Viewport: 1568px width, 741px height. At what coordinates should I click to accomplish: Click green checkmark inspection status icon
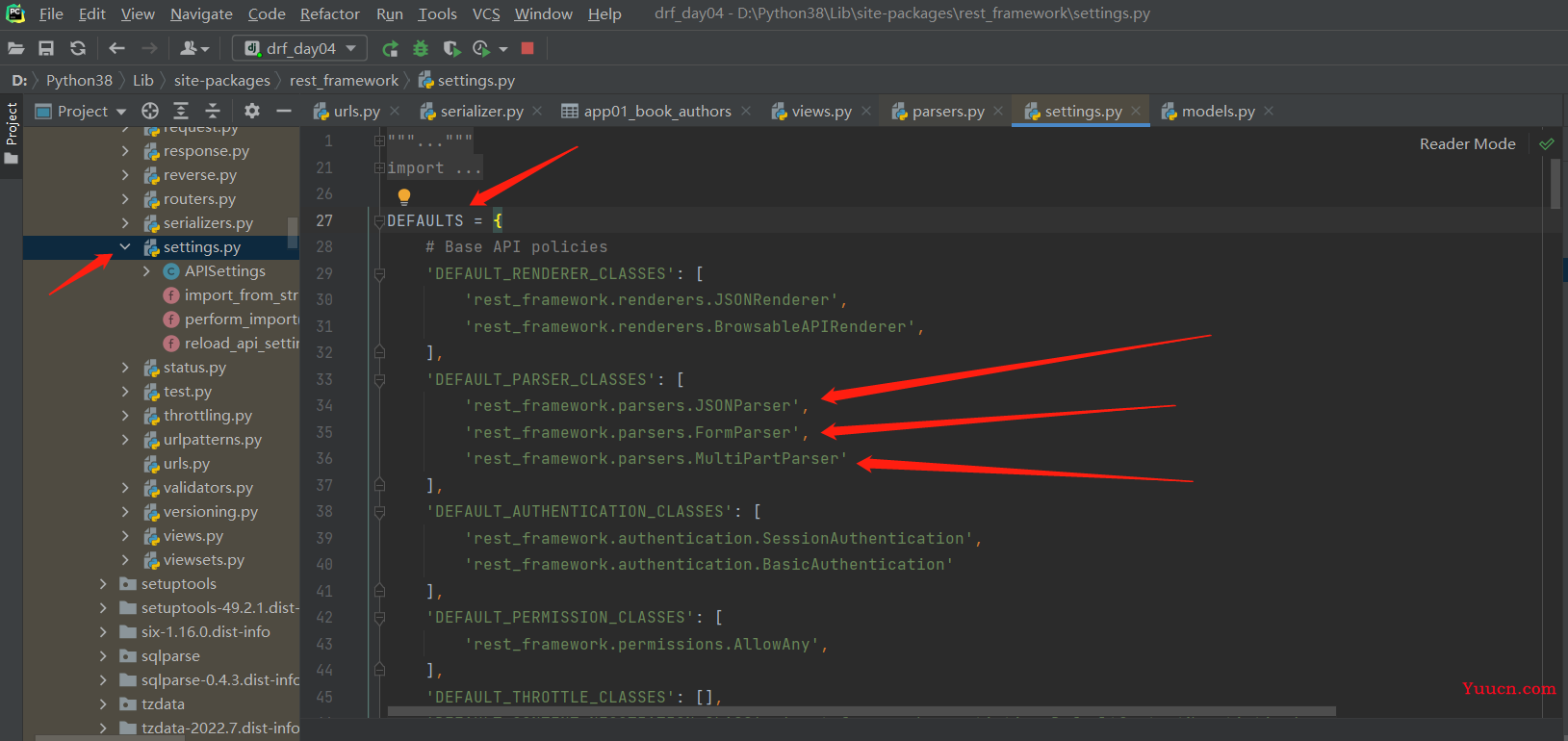click(x=1547, y=143)
